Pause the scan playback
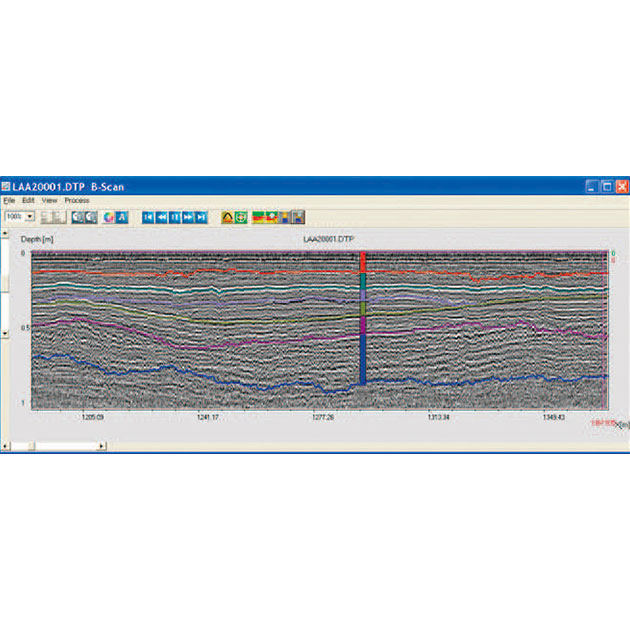Viewport: 630px width, 630px height. click(174, 217)
